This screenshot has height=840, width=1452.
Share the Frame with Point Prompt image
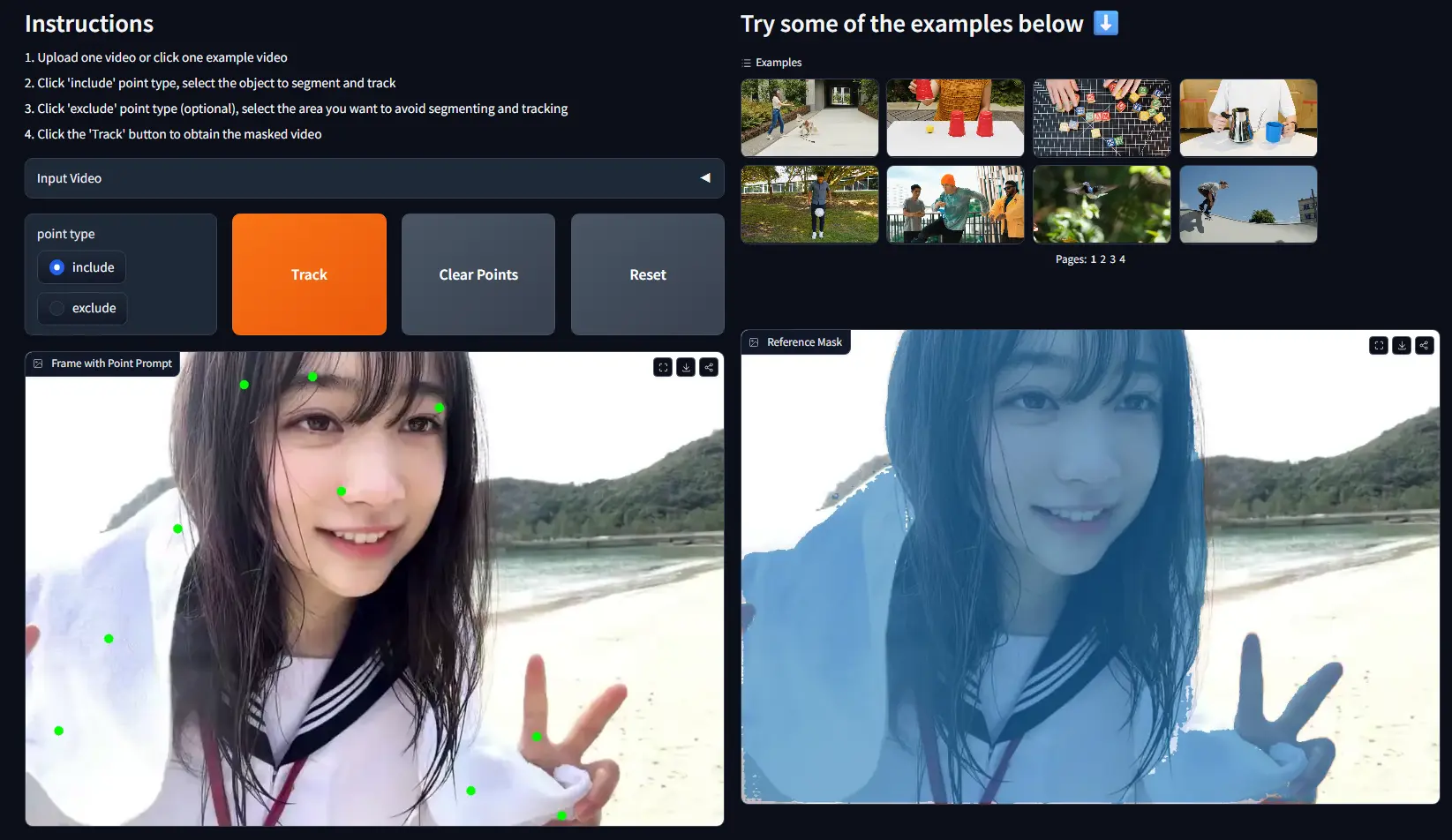(709, 367)
